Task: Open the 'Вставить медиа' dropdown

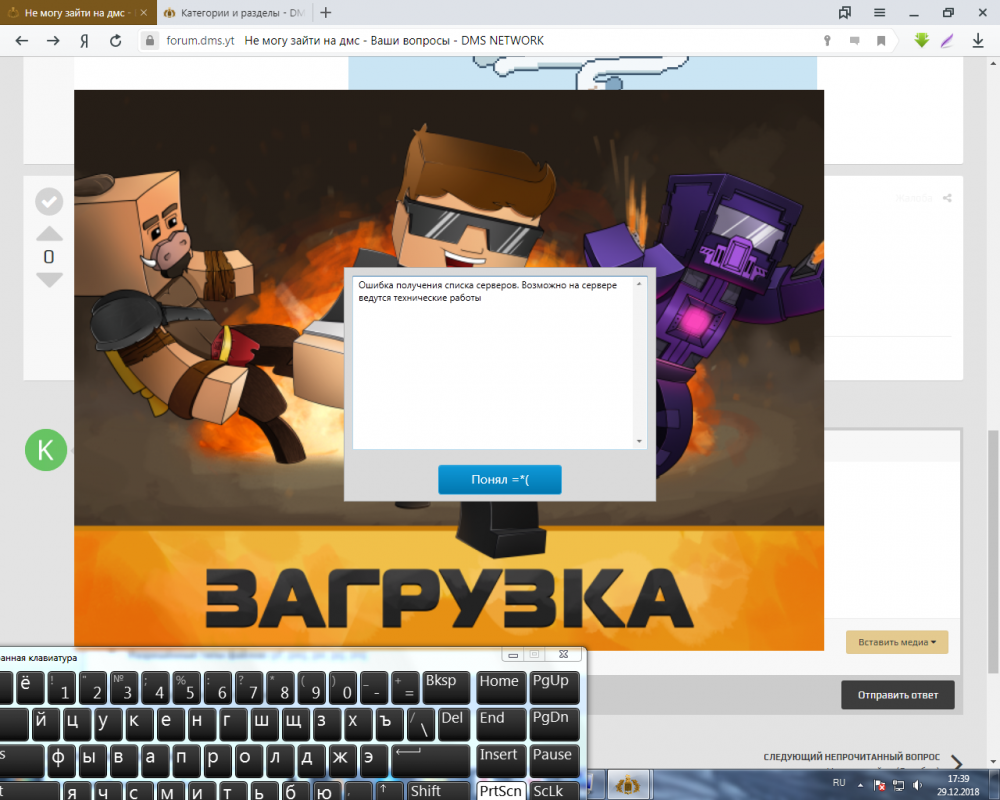Action: click(897, 642)
